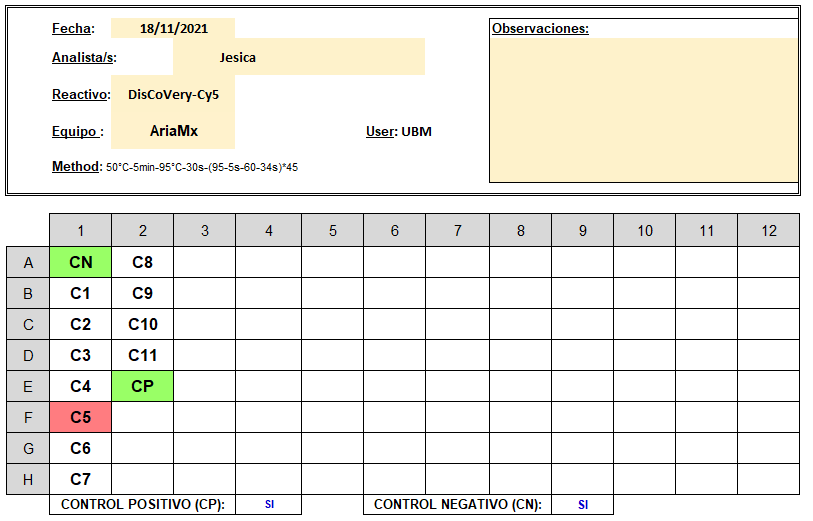Select cell C10 in the plate
This screenshot has width=813, height=521.
(143, 325)
